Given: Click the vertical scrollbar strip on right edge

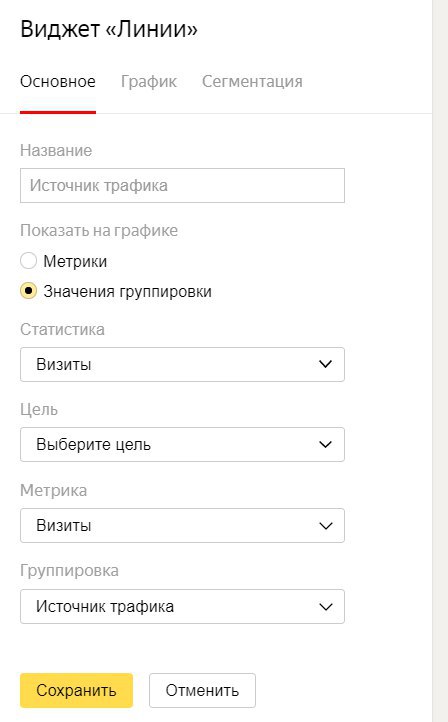Looking at the screenshot, I should pyautogui.click(x=440, y=361).
